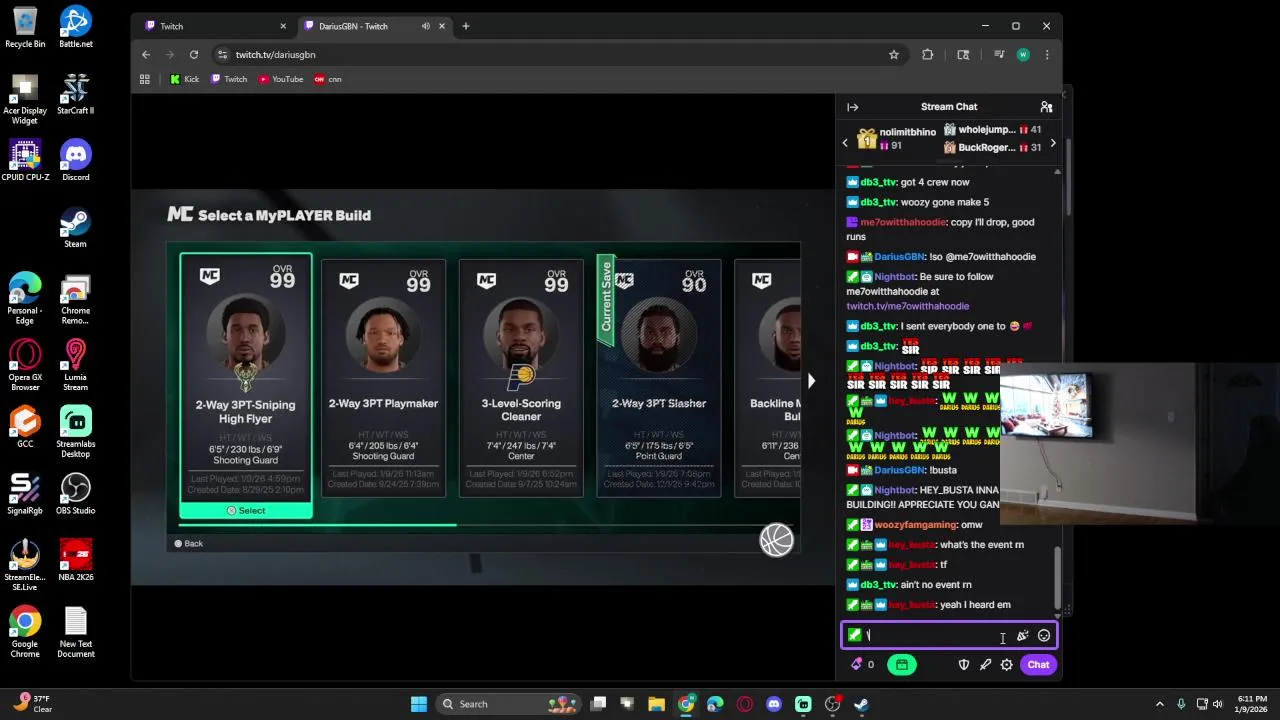Choose the 2-Way 3PT Playmaker build card
The image size is (1280, 720).
[x=384, y=377]
